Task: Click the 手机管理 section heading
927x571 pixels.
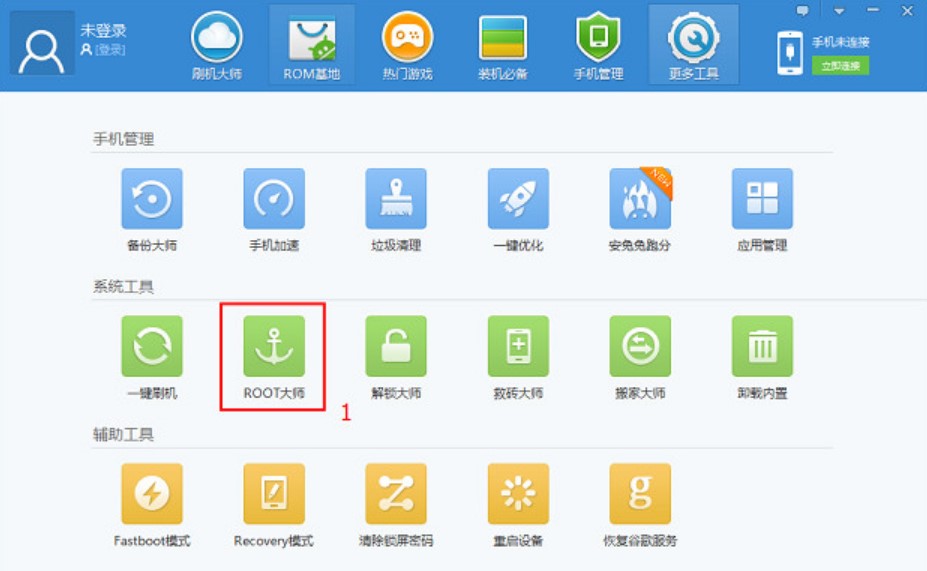Action: tap(124, 139)
